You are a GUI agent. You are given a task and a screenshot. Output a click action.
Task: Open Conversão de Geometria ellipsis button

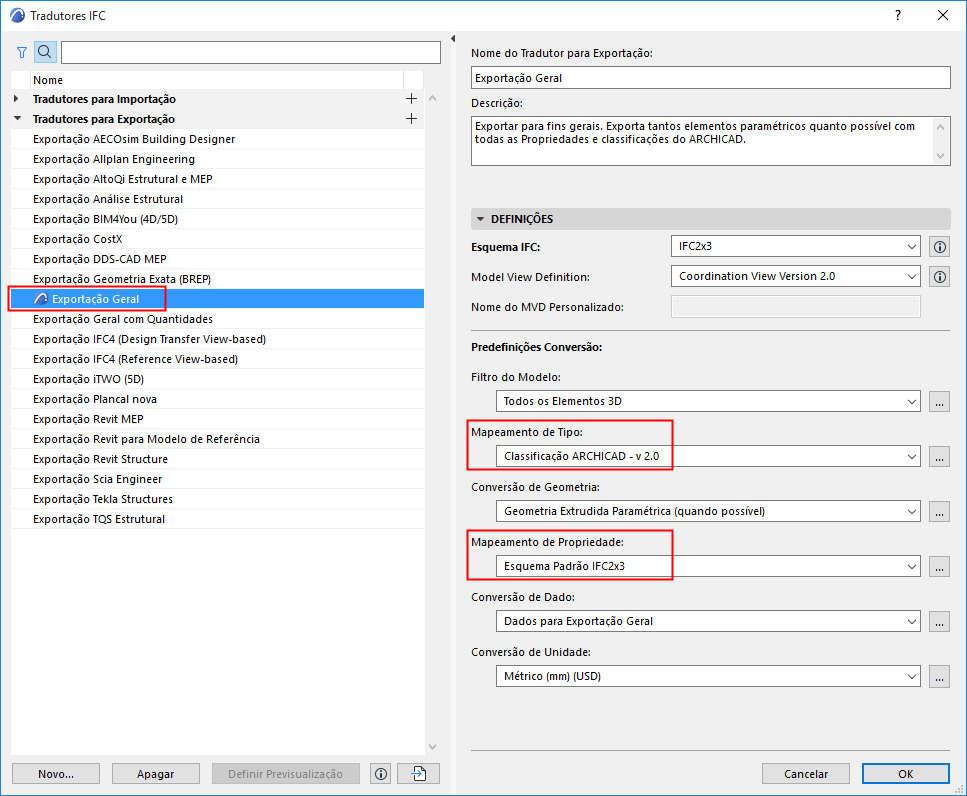pyautogui.click(x=939, y=511)
